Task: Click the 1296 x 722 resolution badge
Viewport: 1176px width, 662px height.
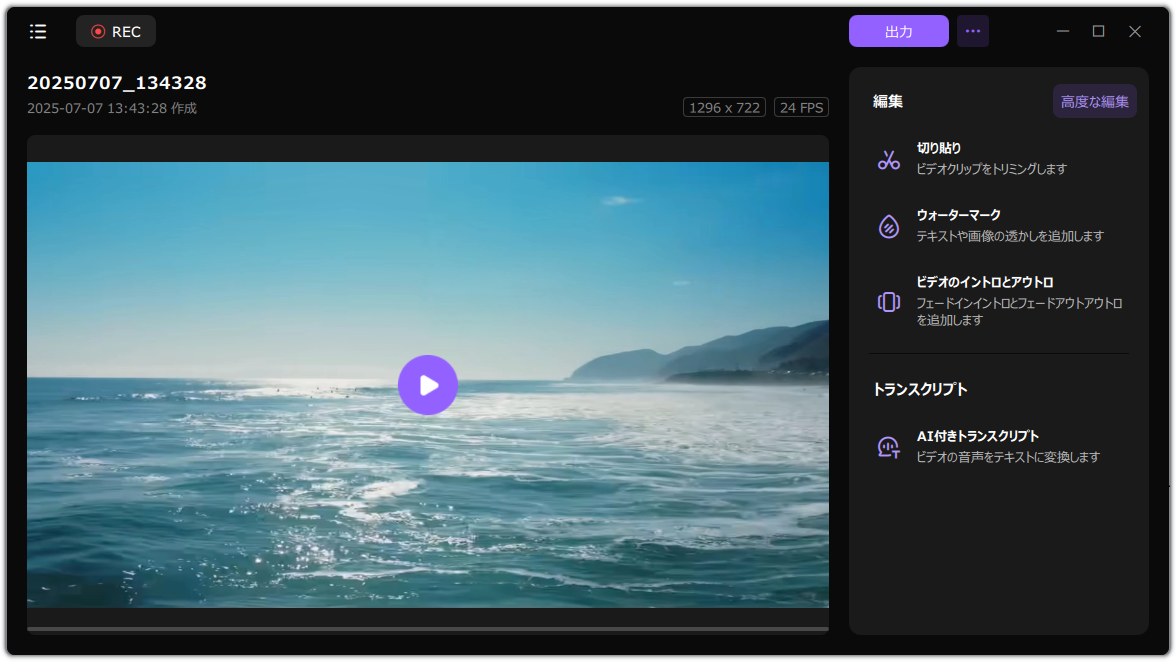Action: (724, 108)
